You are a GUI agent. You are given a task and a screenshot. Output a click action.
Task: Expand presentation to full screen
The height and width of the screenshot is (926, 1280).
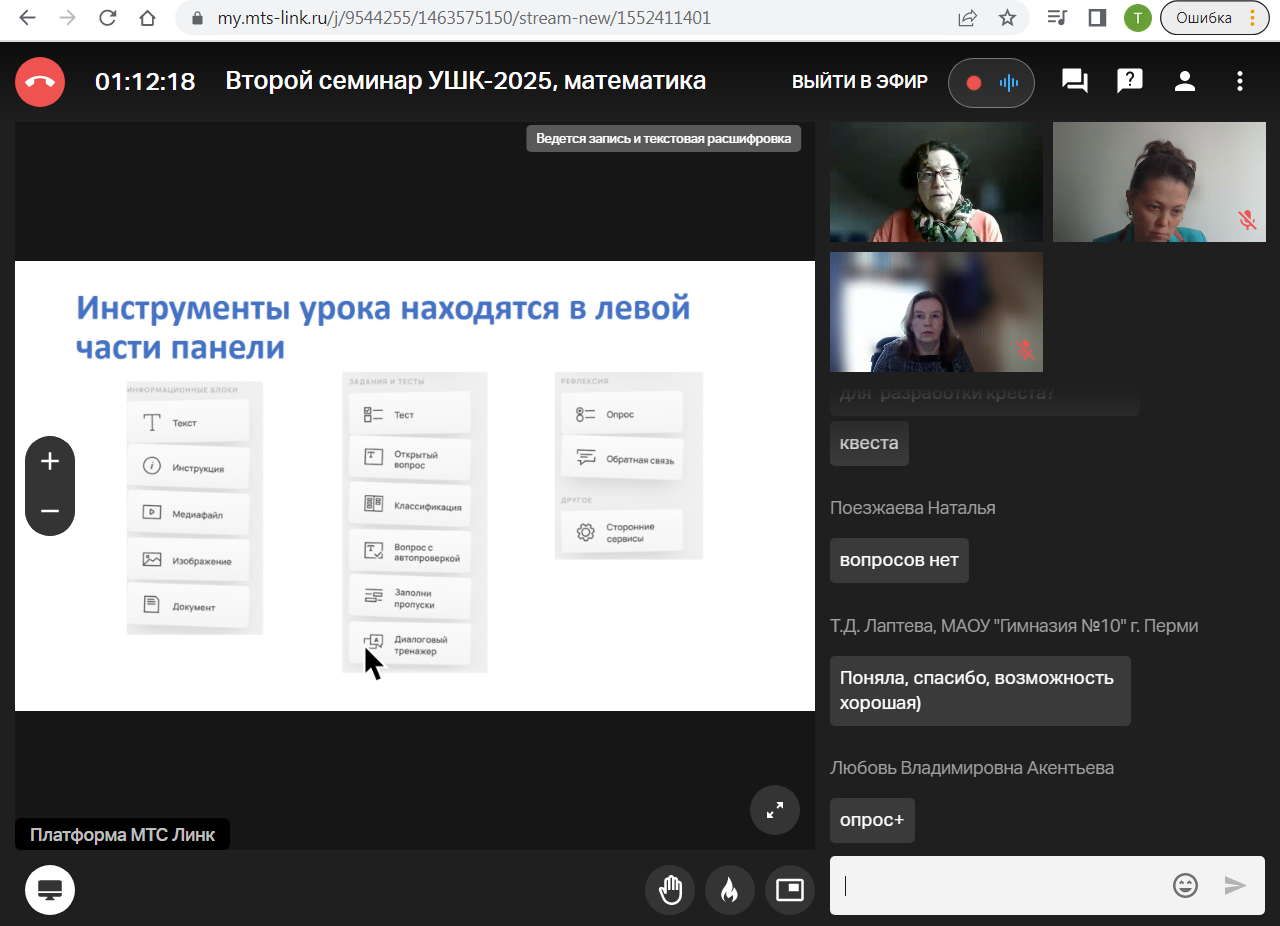coord(775,810)
